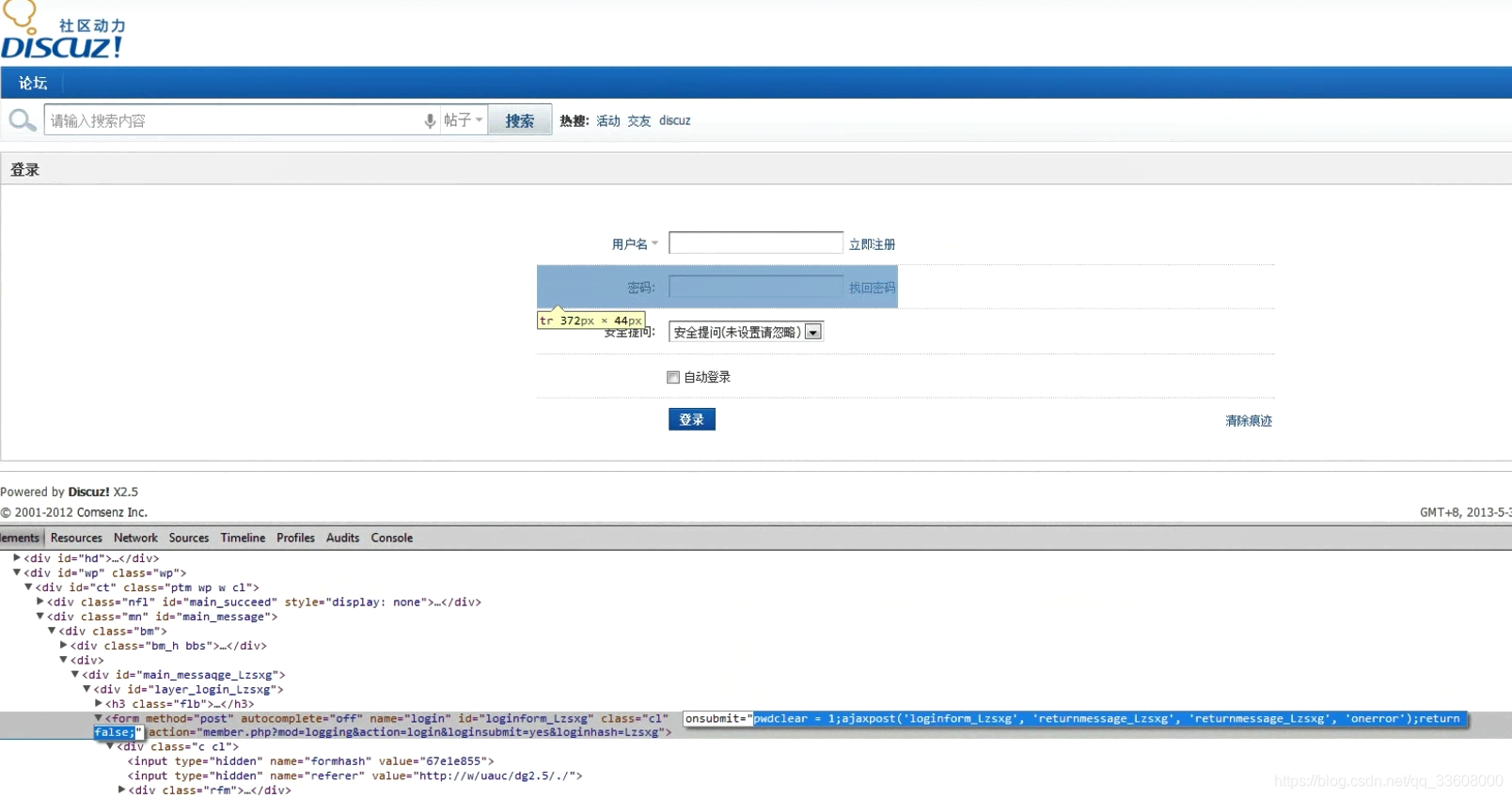Viewport: 1512px width, 798px height.
Task: Expand the bm_h bbs div node
Action: point(63,645)
